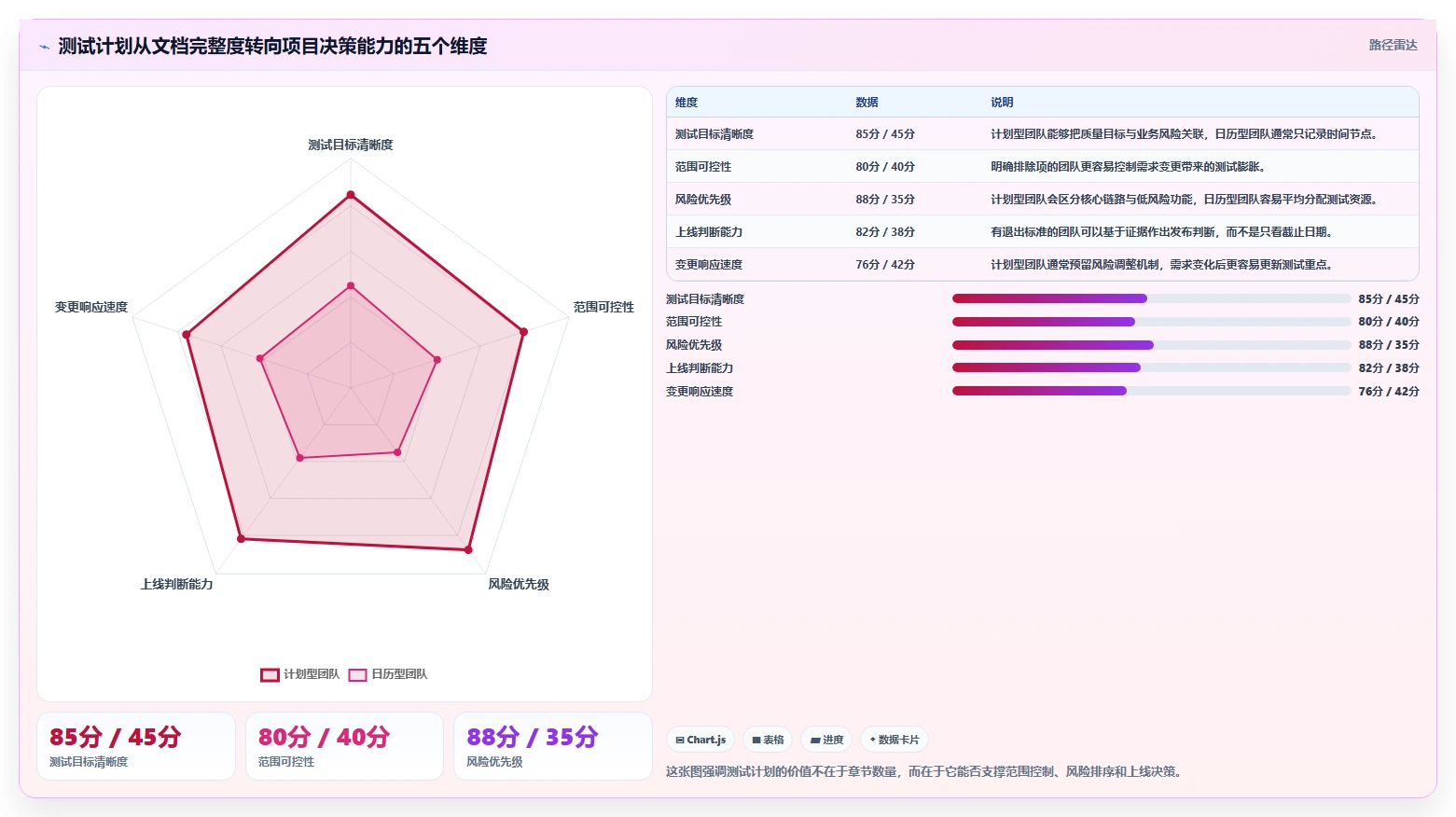This screenshot has width=1456, height=817.
Task: Click the main title about 测试计划 five dimensions
Action: point(272,46)
